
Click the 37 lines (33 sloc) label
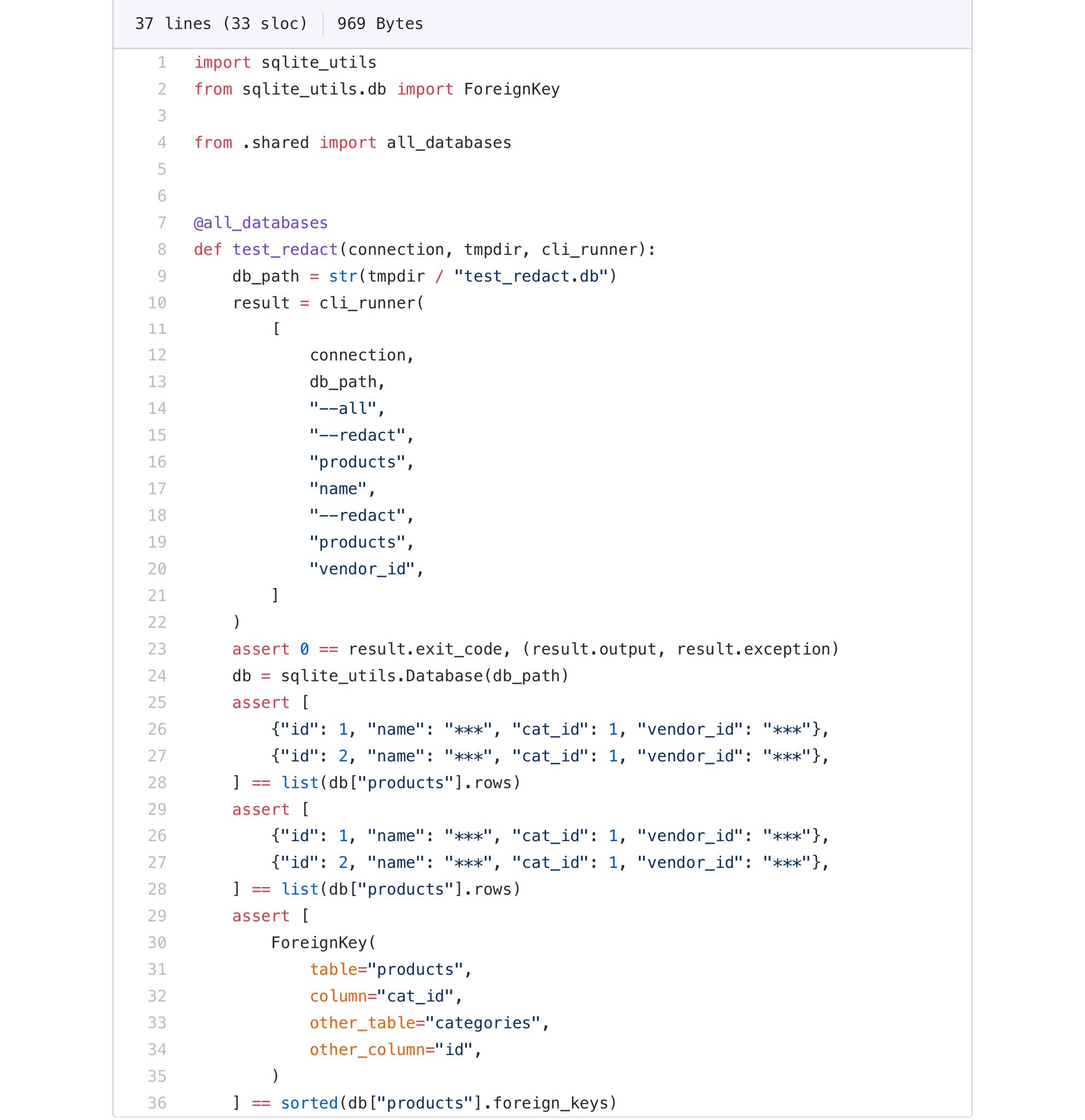221,24
